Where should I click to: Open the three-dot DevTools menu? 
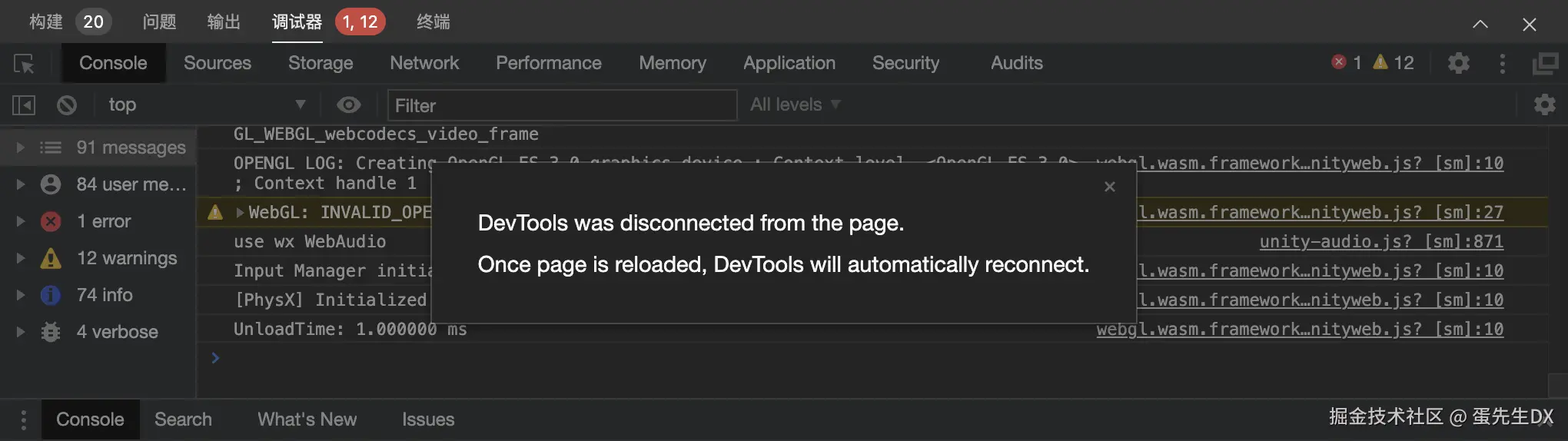pyautogui.click(x=1502, y=63)
